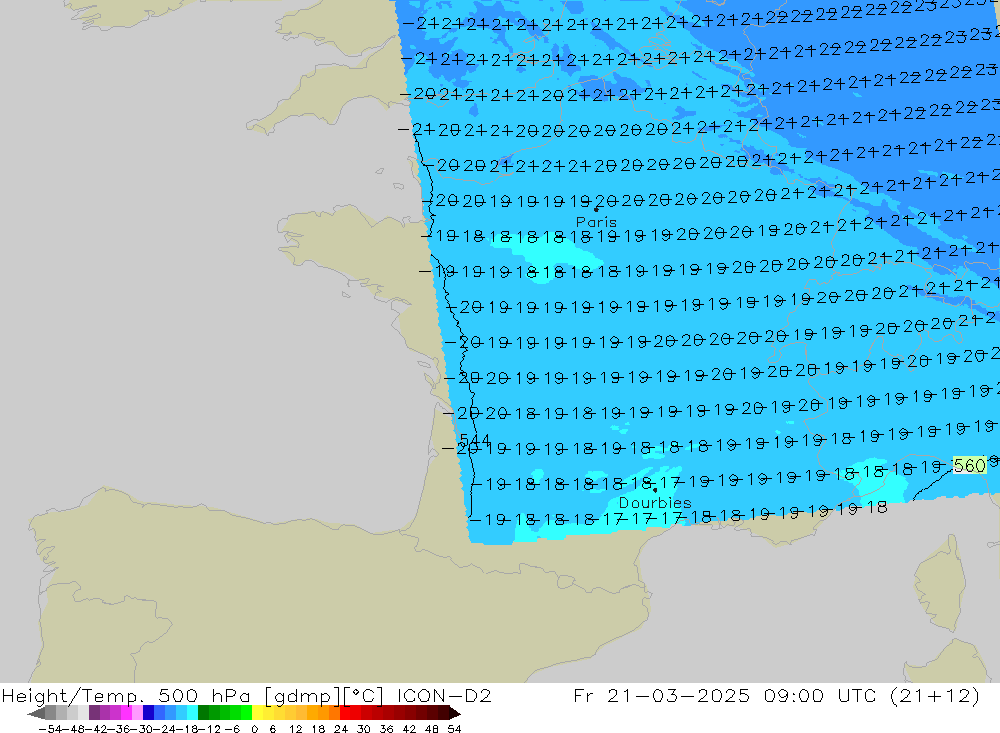Click the ICON-D2 model name
Viewport: 1000px width, 733px height.
coord(444,695)
